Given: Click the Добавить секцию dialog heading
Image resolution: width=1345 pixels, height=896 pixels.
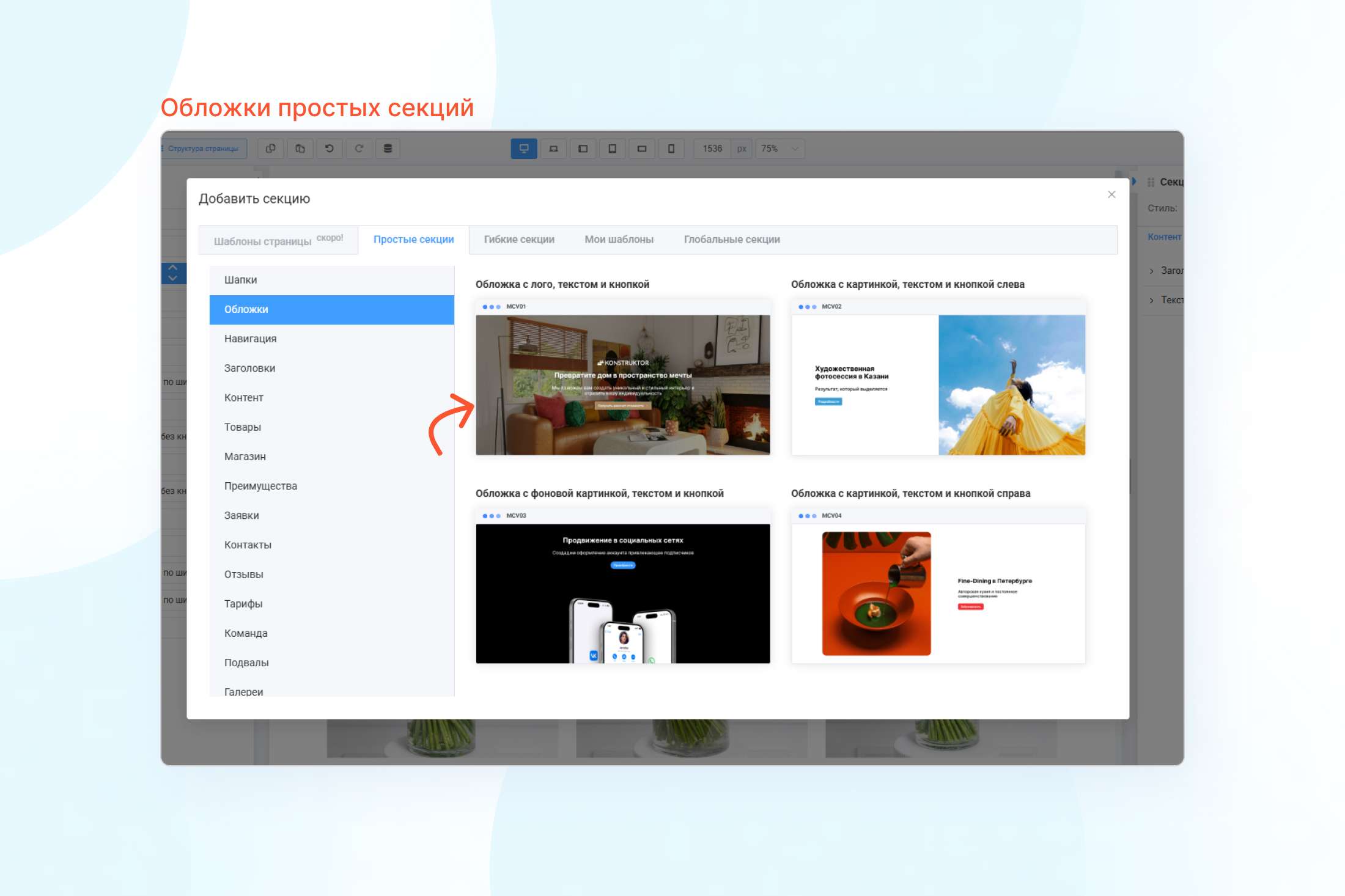Looking at the screenshot, I should [x=254, y=199].
